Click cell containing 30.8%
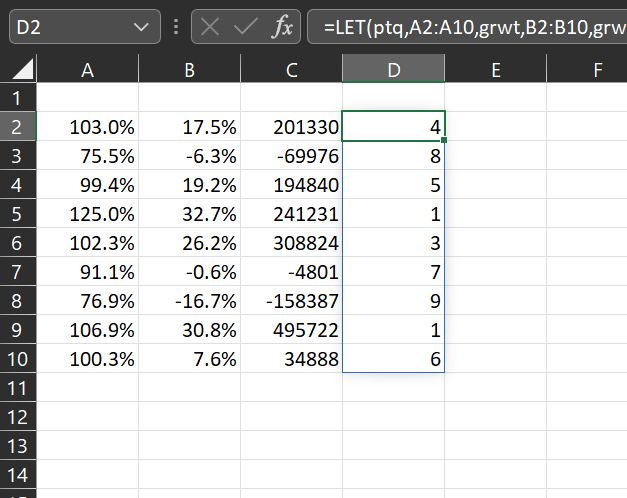The image size is (627, 498). [x=190, y=329]
